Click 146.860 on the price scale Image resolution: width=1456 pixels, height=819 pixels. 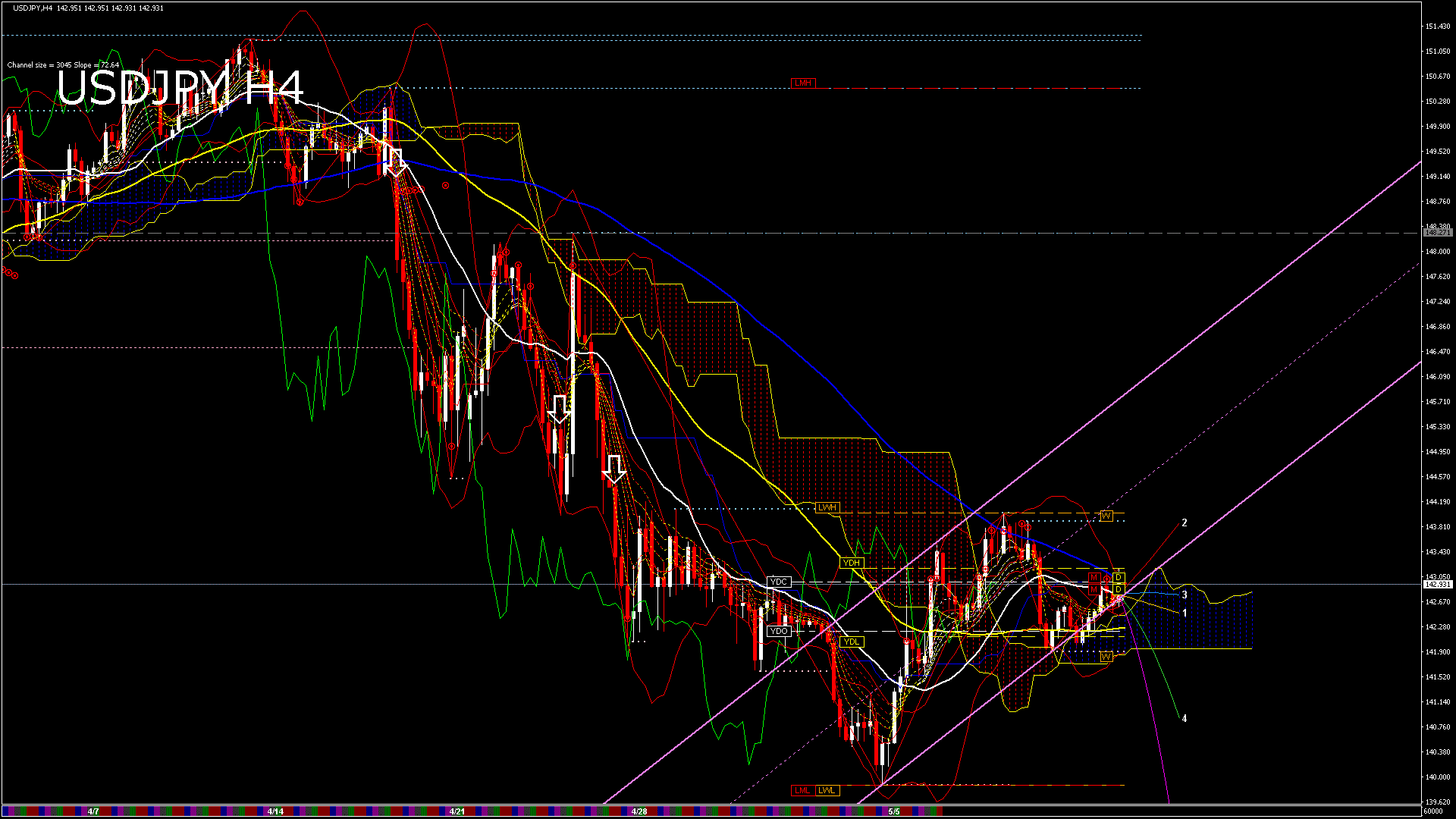(1438, 327)
